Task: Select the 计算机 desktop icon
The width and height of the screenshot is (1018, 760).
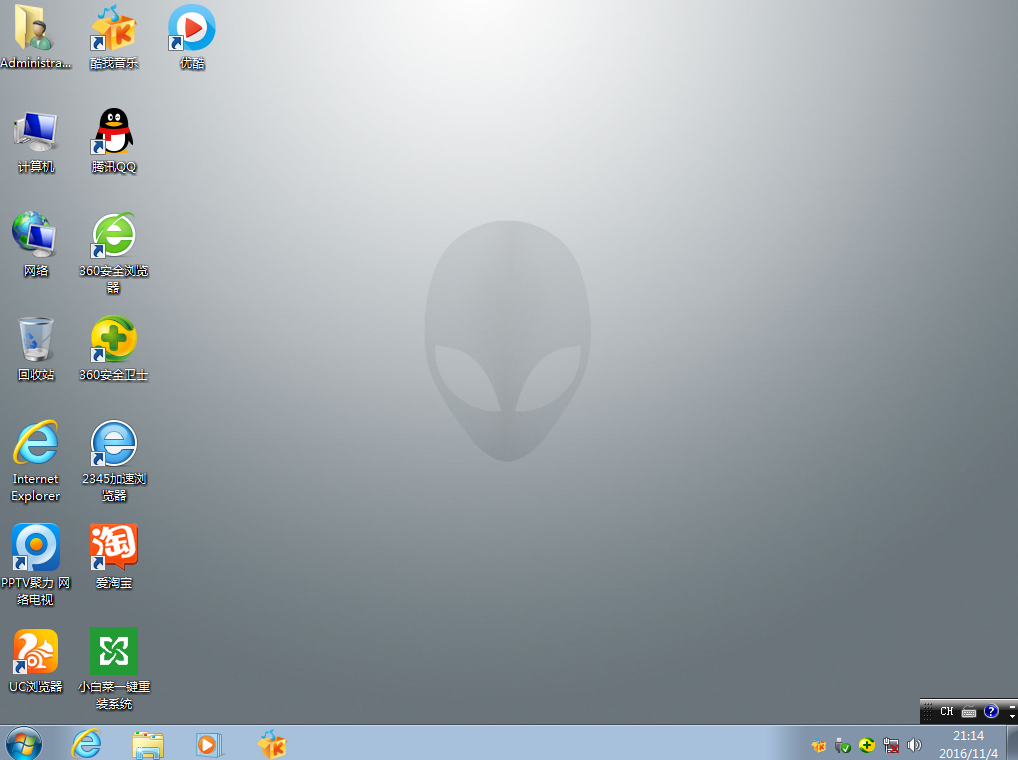Action: pos(36,141)
